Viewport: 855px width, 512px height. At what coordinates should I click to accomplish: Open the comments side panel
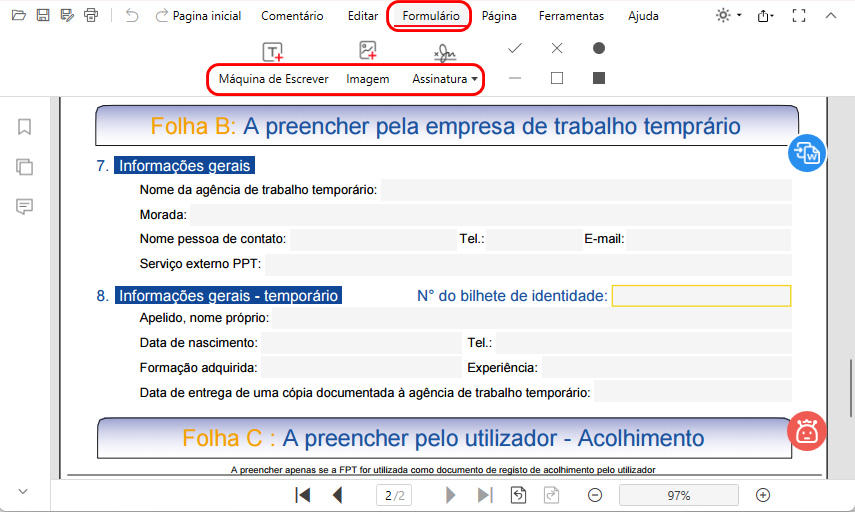pyautogui.click(x=24, y=207)
